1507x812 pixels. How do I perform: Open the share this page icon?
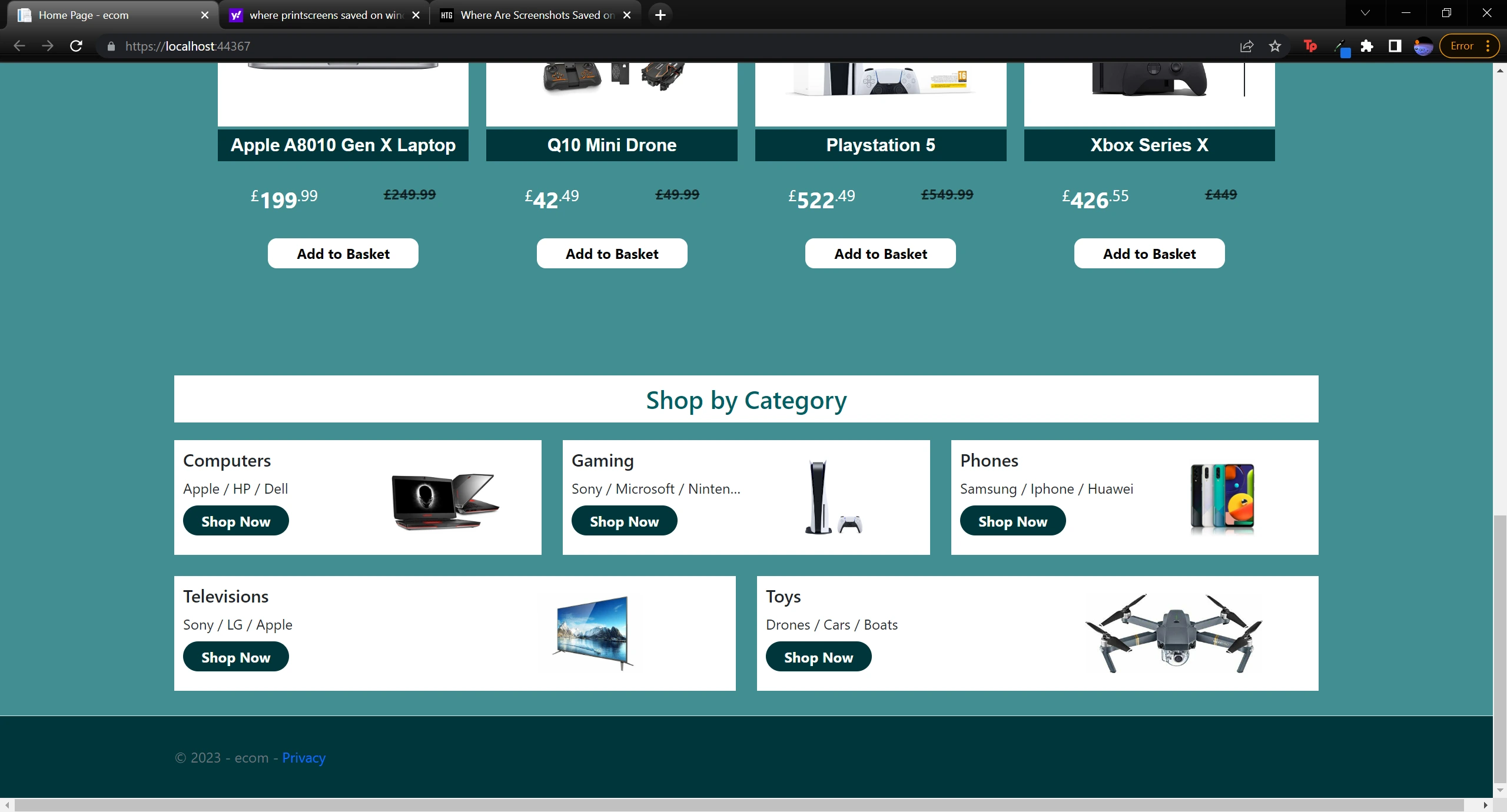tap(1246, 46)
